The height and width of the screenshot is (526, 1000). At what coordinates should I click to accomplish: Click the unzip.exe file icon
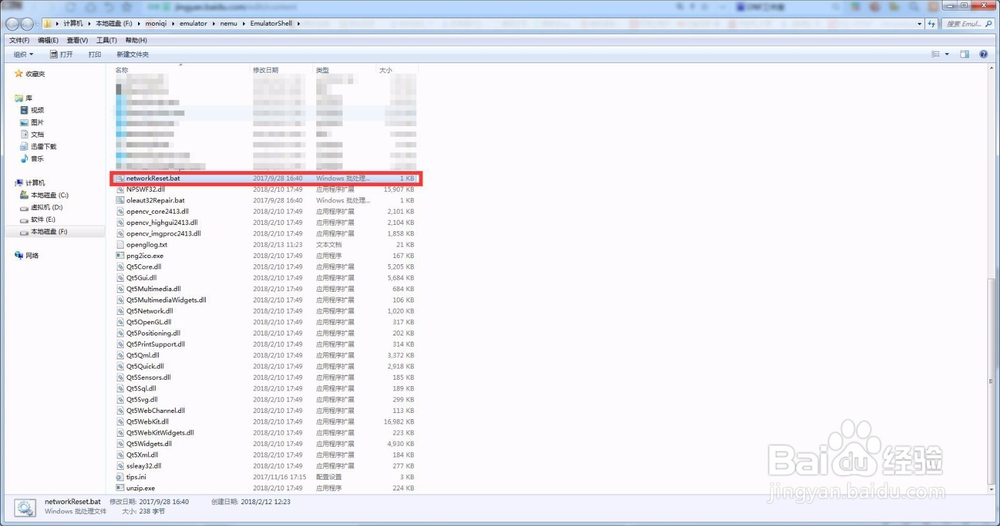(x=120, y=488)
